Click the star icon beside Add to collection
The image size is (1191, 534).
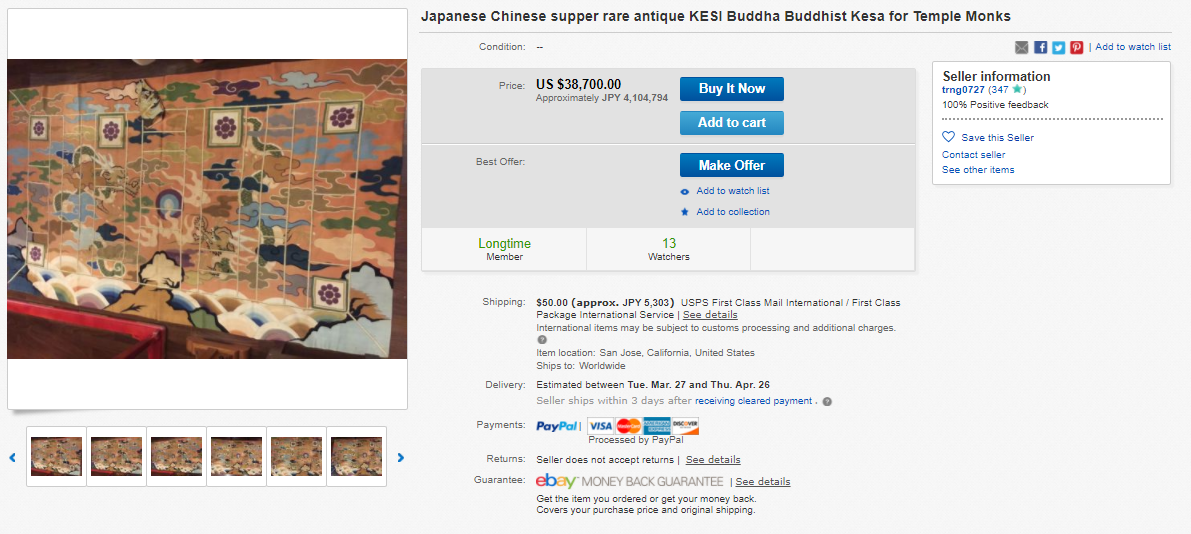pyautogui.click(x=685, y=212)
